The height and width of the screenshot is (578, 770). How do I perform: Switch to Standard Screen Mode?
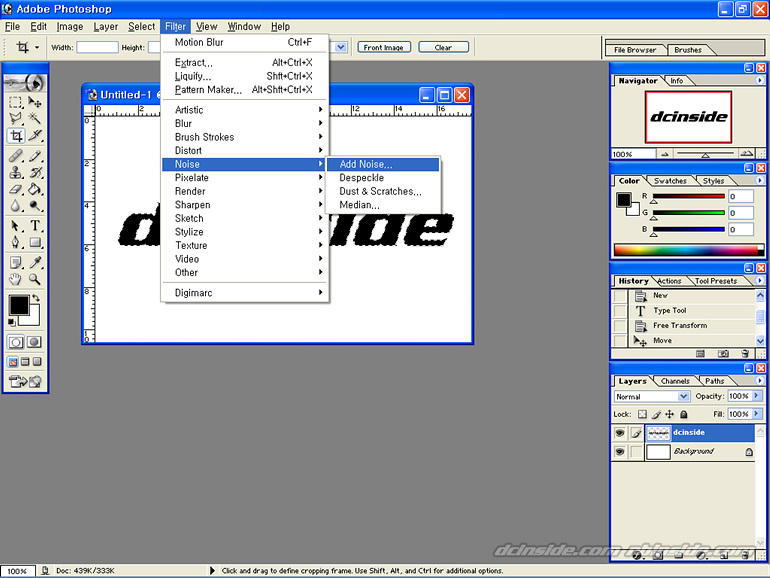(13, 362)
